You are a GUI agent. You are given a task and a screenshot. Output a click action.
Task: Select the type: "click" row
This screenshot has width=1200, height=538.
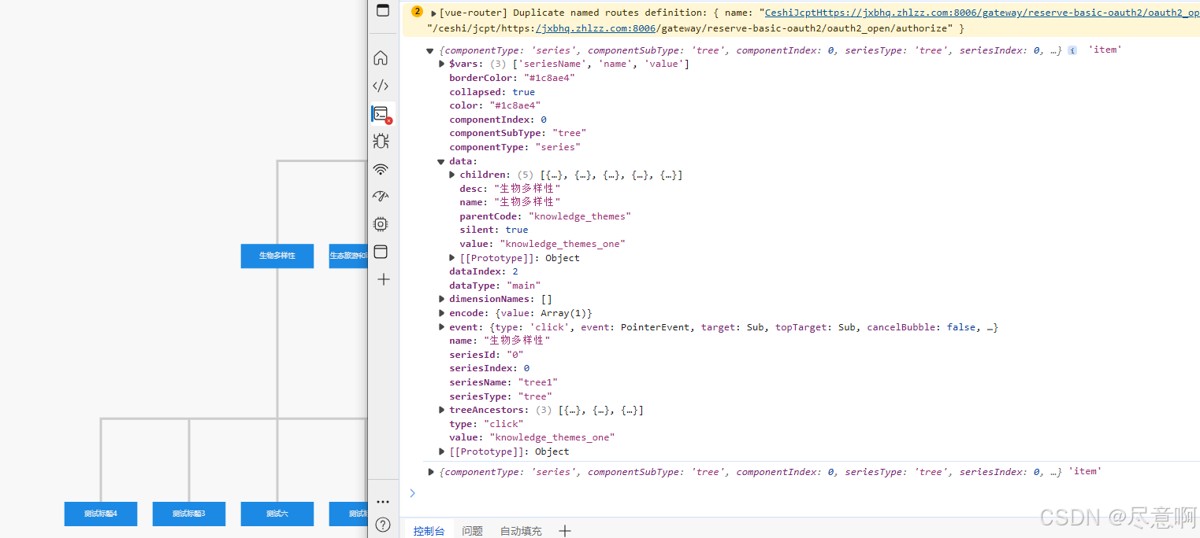(486, 424)
